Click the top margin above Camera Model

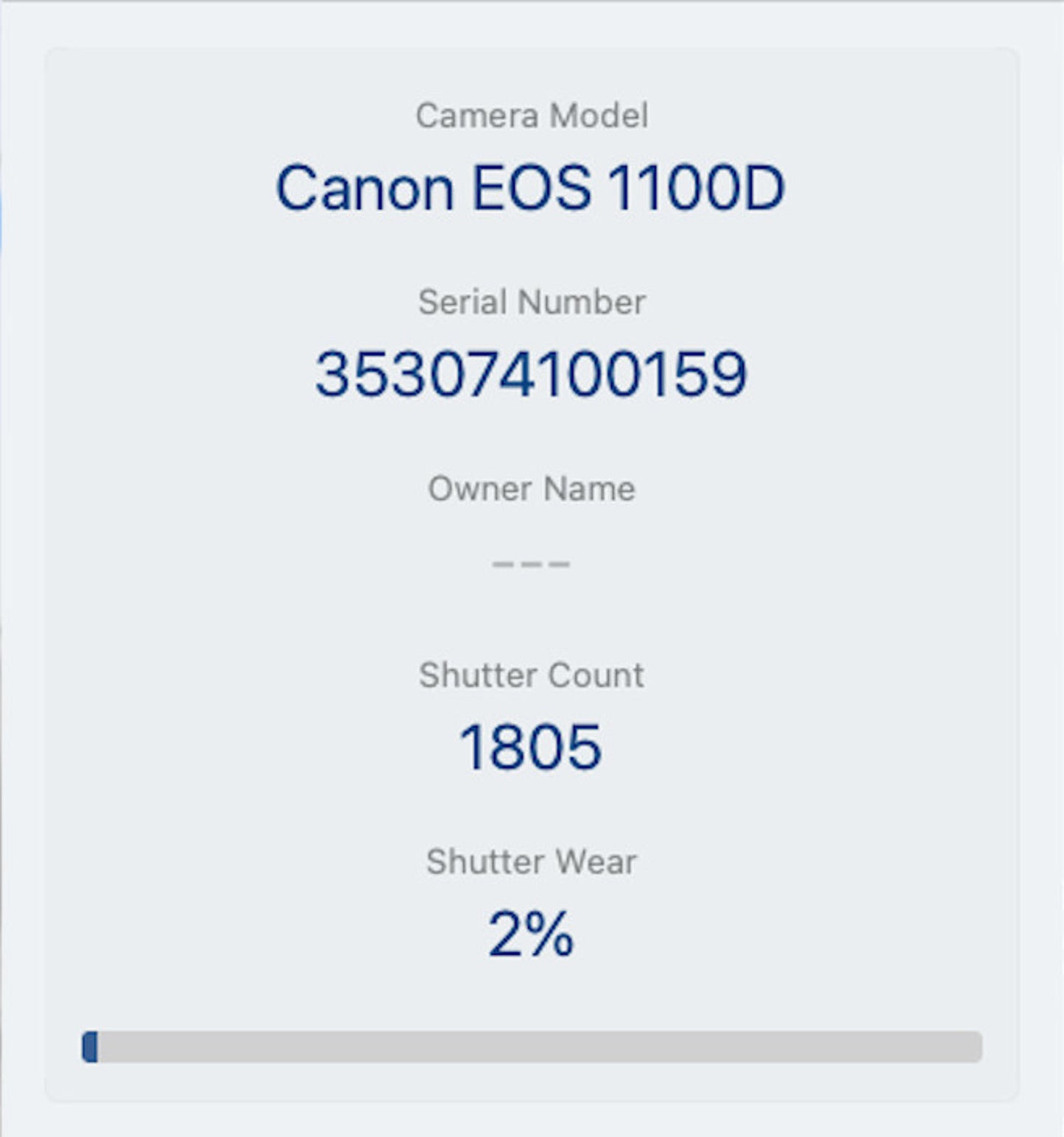tap(532, 70)
